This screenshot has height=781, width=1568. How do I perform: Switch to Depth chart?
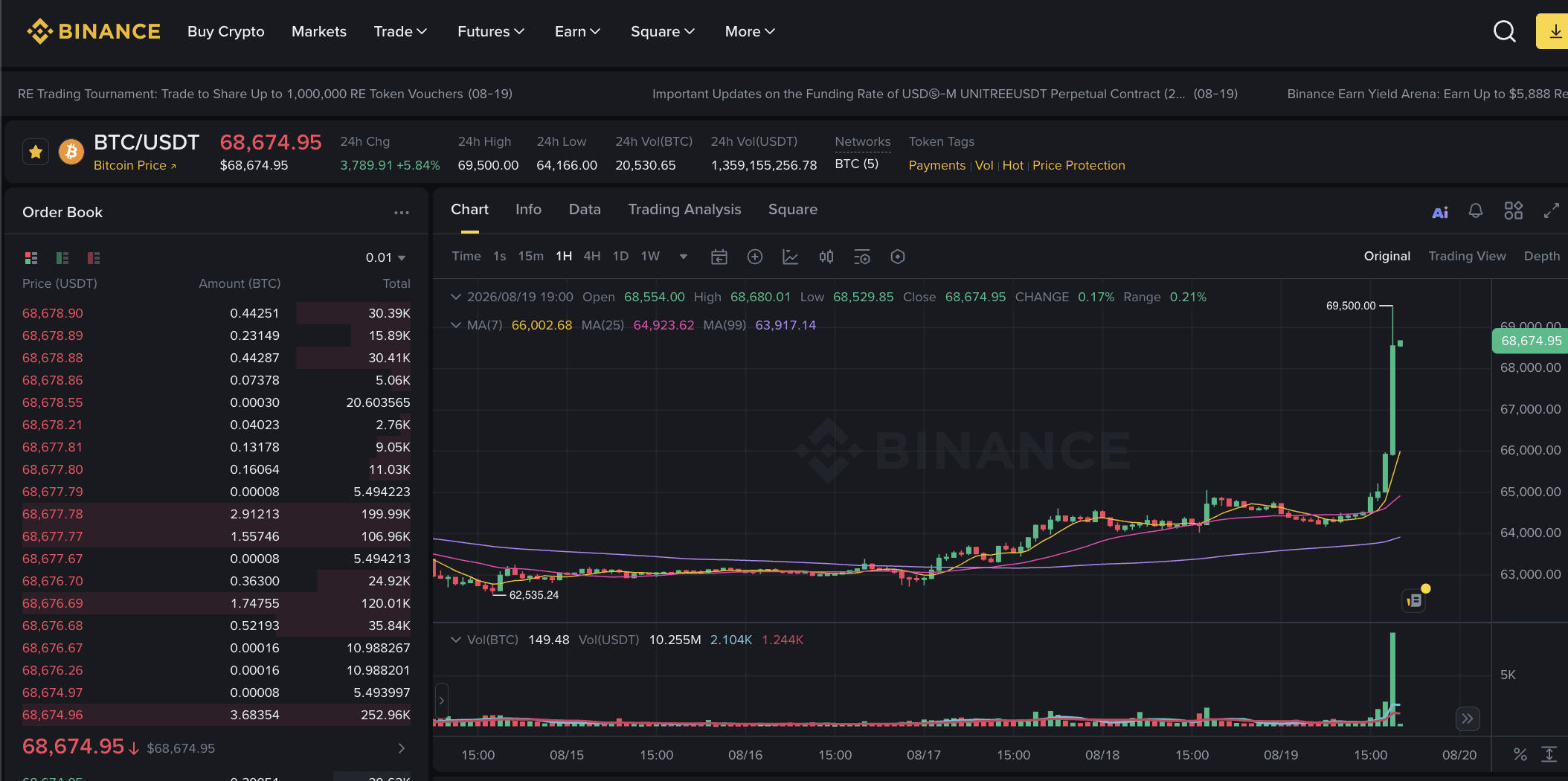[x=1542, y=256]
